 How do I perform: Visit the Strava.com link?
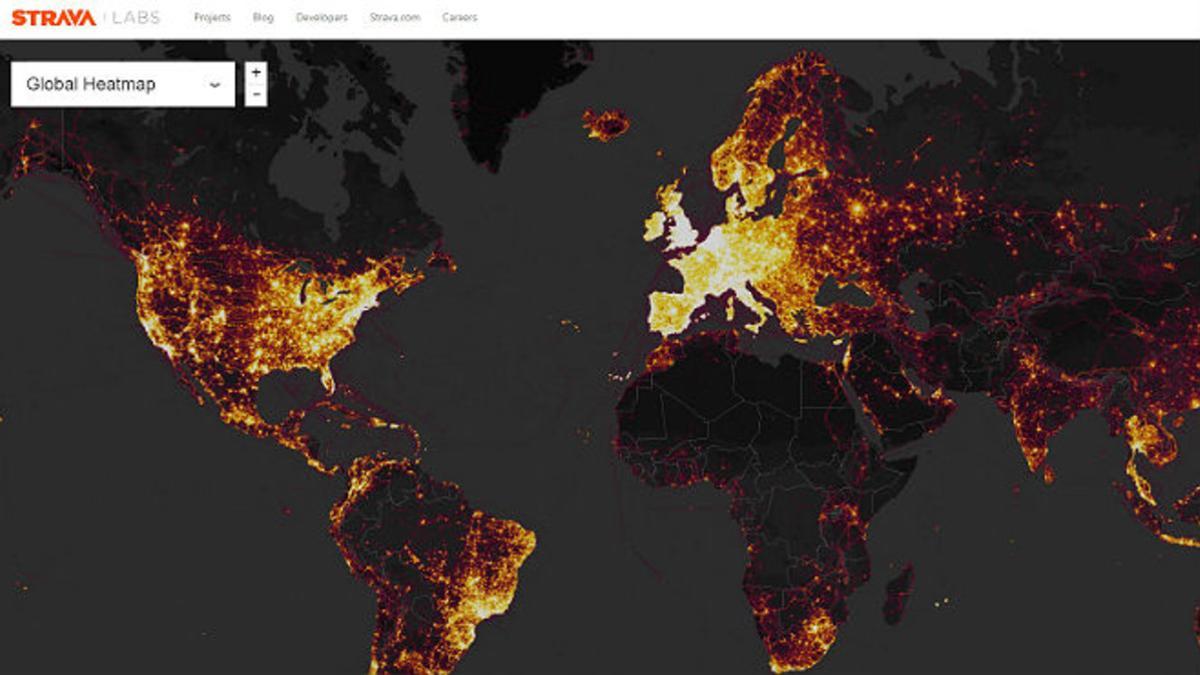[x=395, y=18]
